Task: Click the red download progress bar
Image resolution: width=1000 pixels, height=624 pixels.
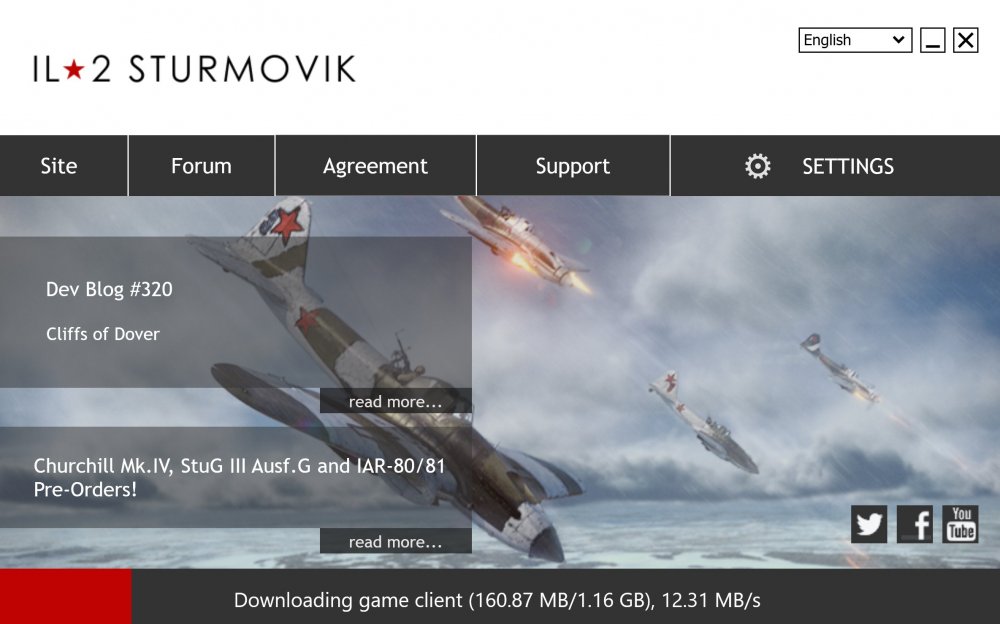Action: pos(66,597)
